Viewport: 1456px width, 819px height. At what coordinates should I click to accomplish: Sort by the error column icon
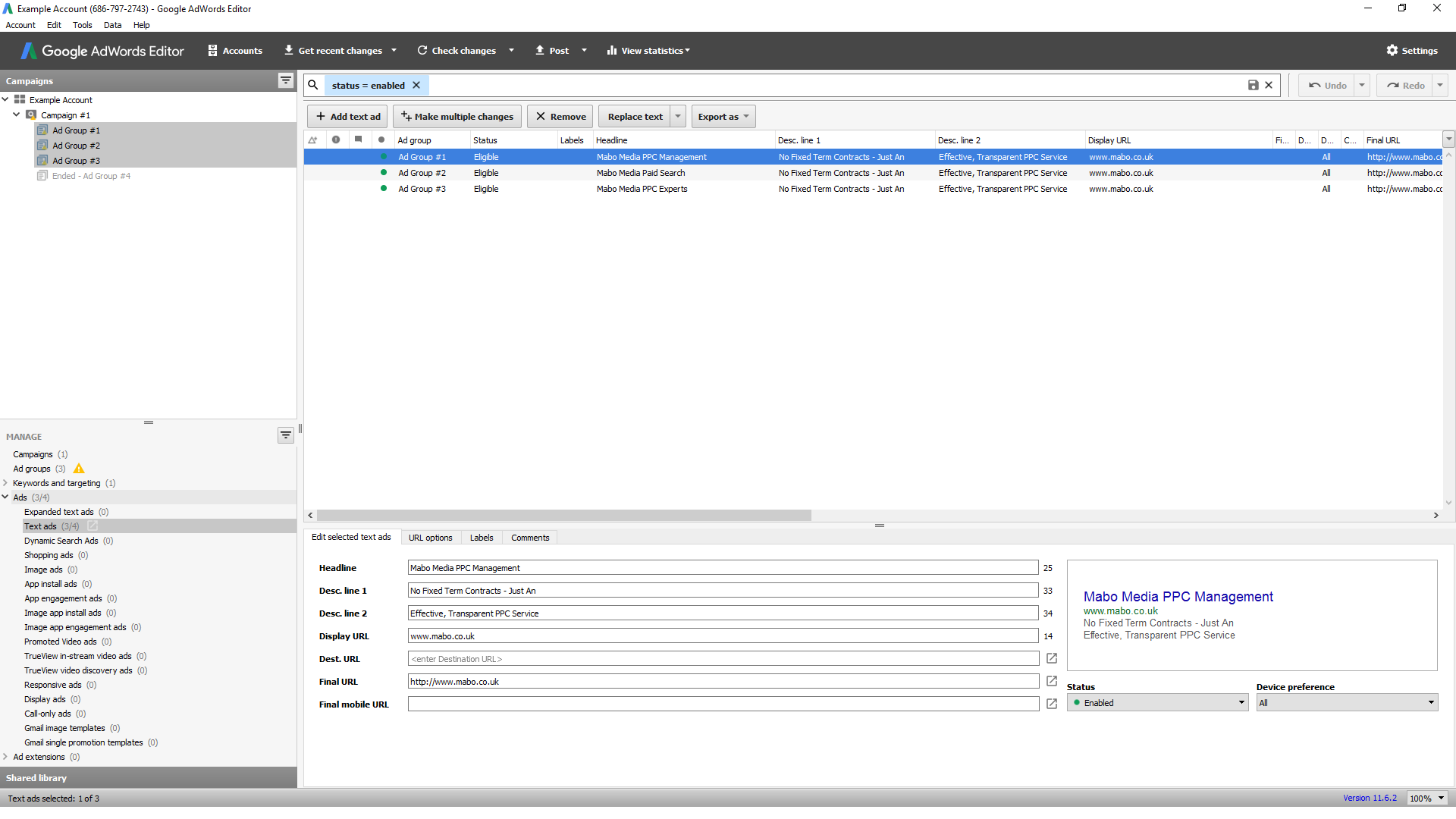pos(336,140)
